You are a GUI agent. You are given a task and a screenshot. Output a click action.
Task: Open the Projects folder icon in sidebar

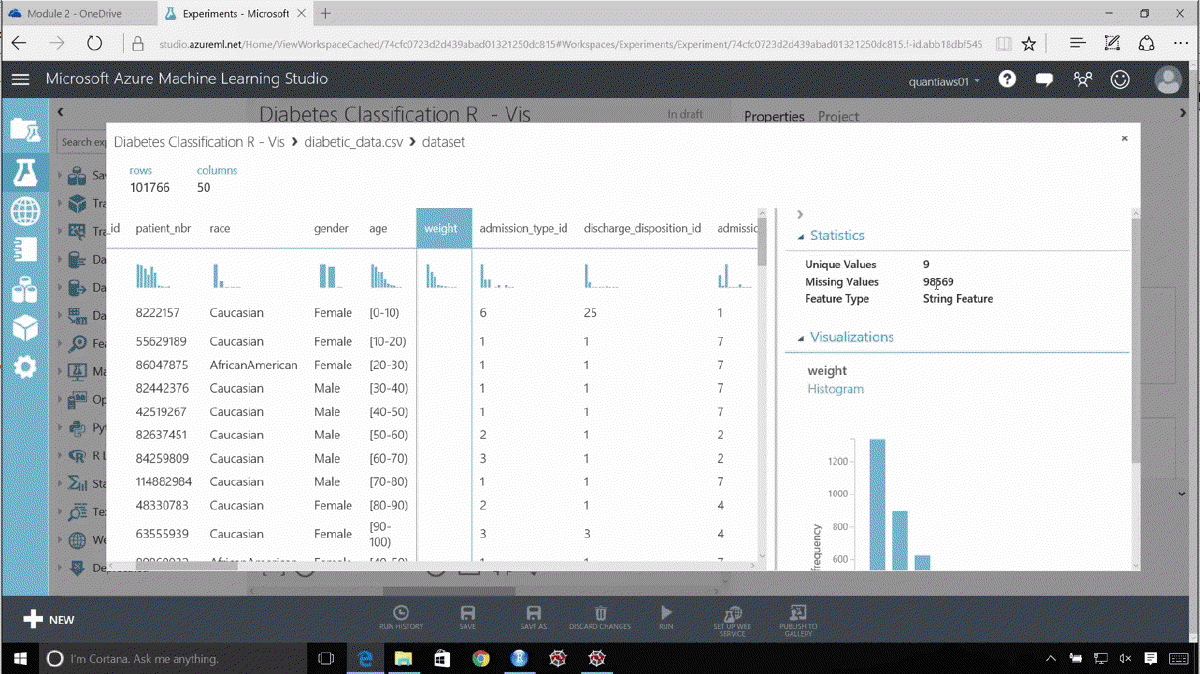[25, 128]
